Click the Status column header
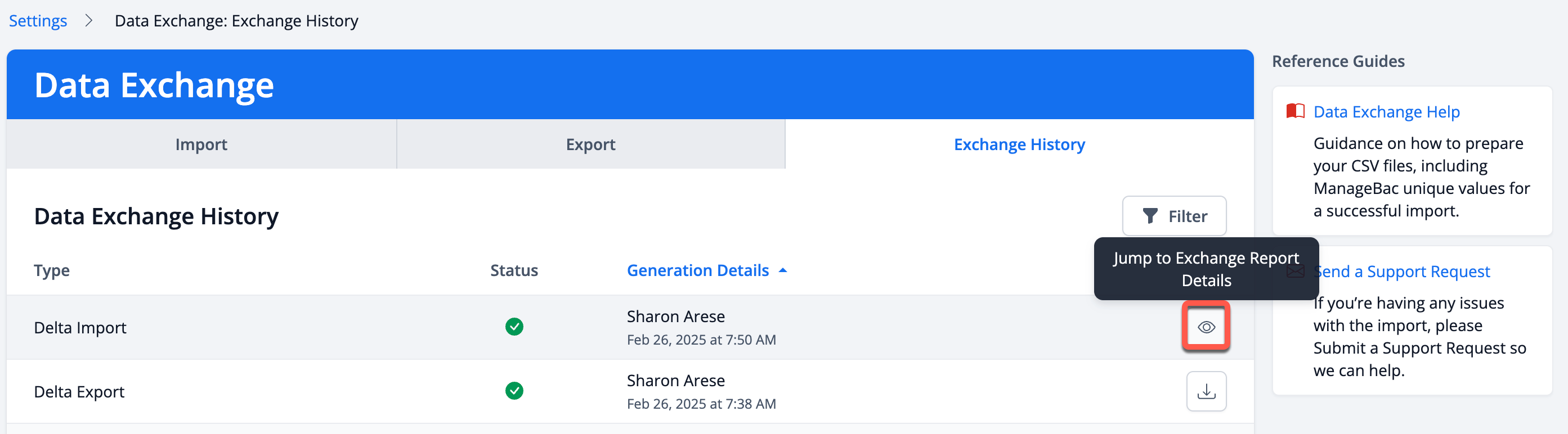The image size is (1568, 434). pos(514,270)
